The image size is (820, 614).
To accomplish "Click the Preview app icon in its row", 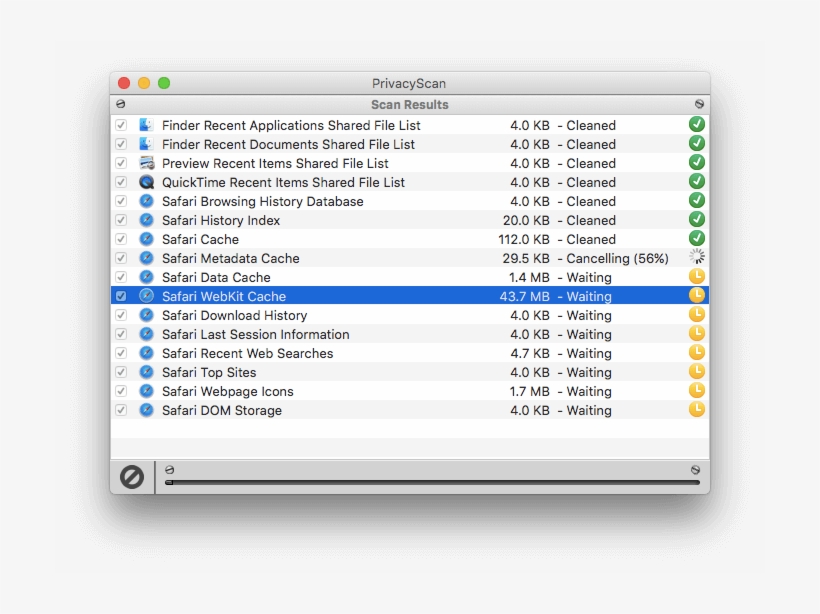I will coord(146,163).
